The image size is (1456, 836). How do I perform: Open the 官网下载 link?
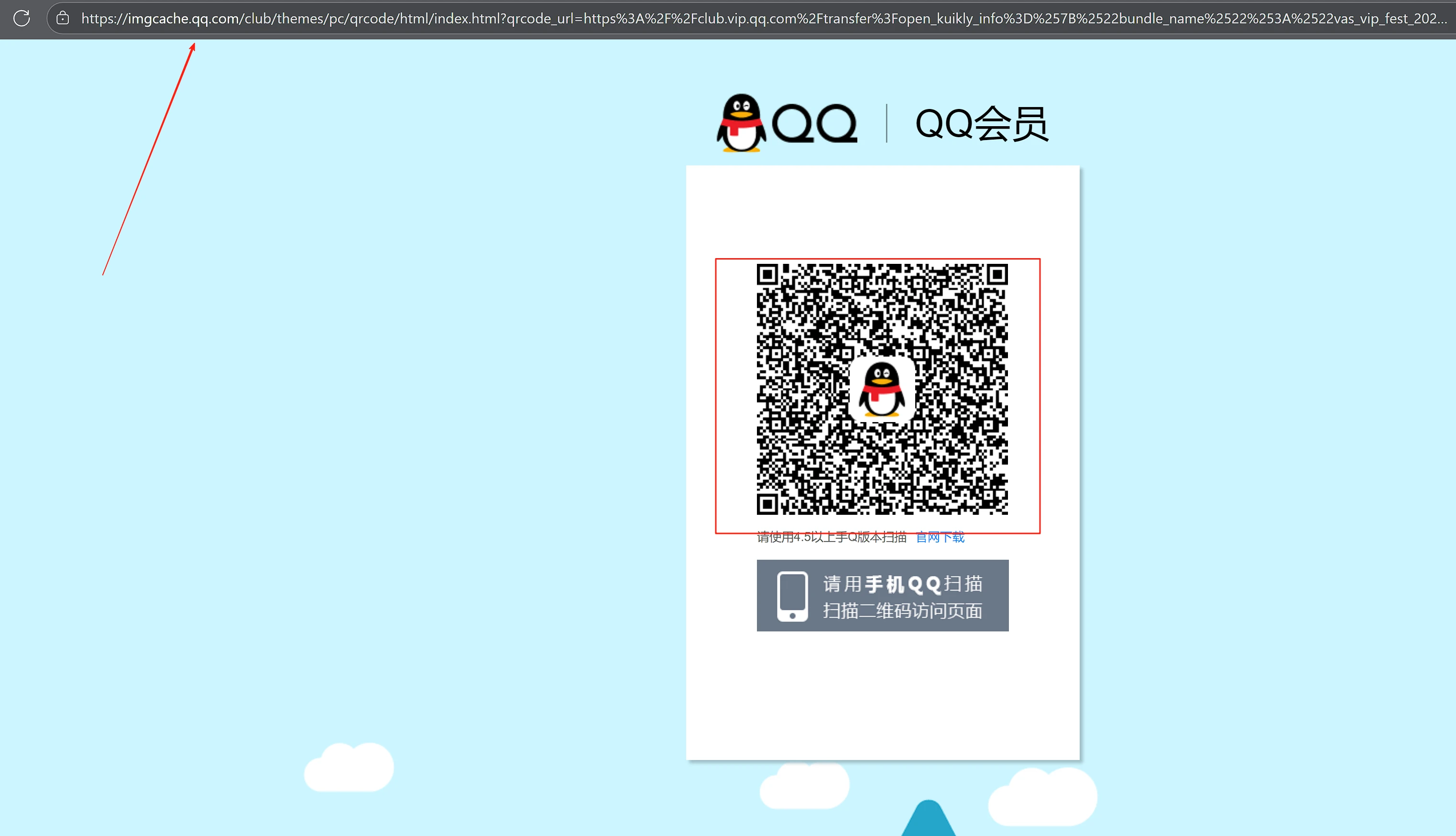click(x=940, y=537)
